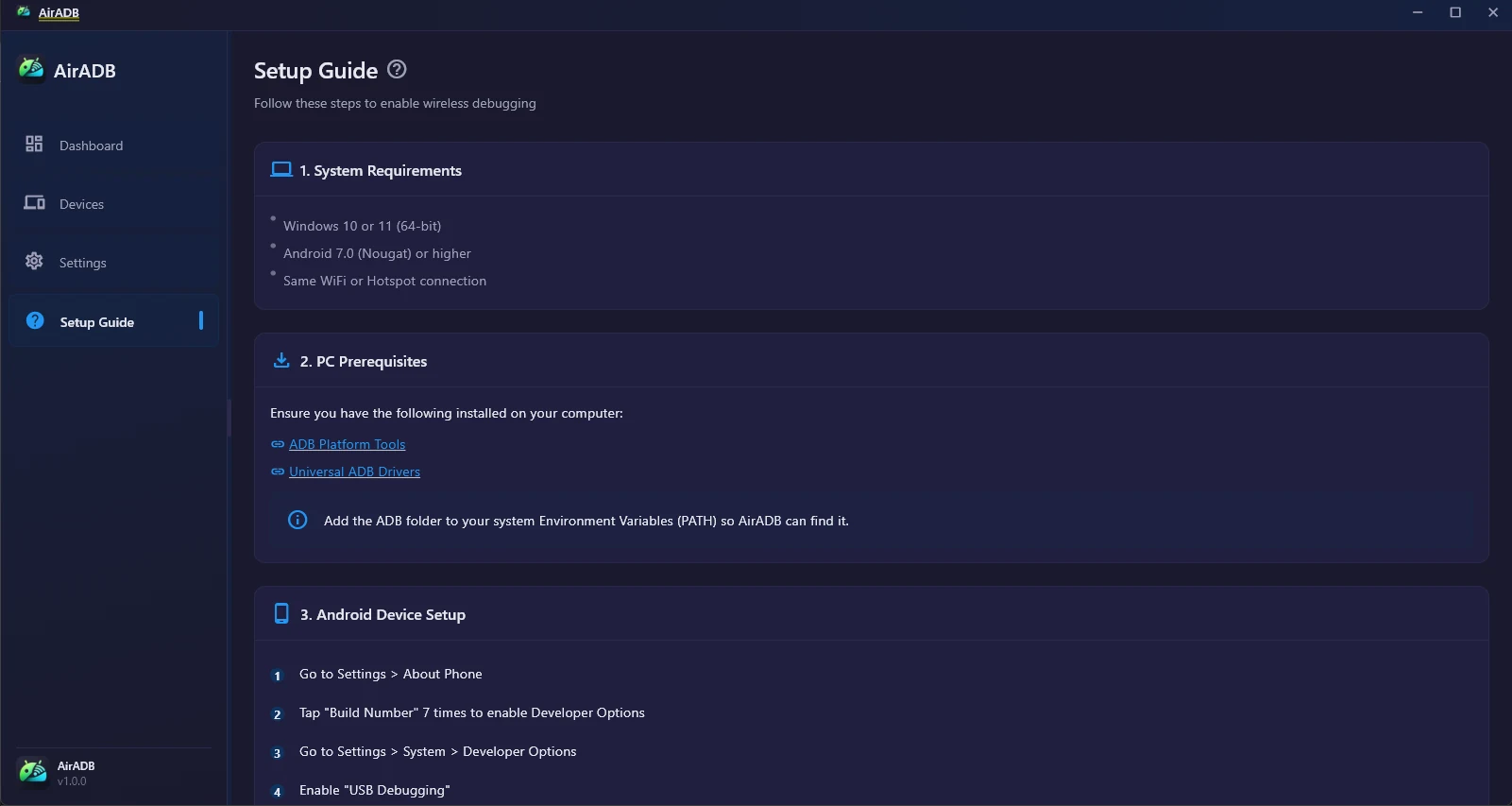Maximize the AirADB window
Image resolution: width=1512 pixels, height=806 pixels.
(1455, 12)
